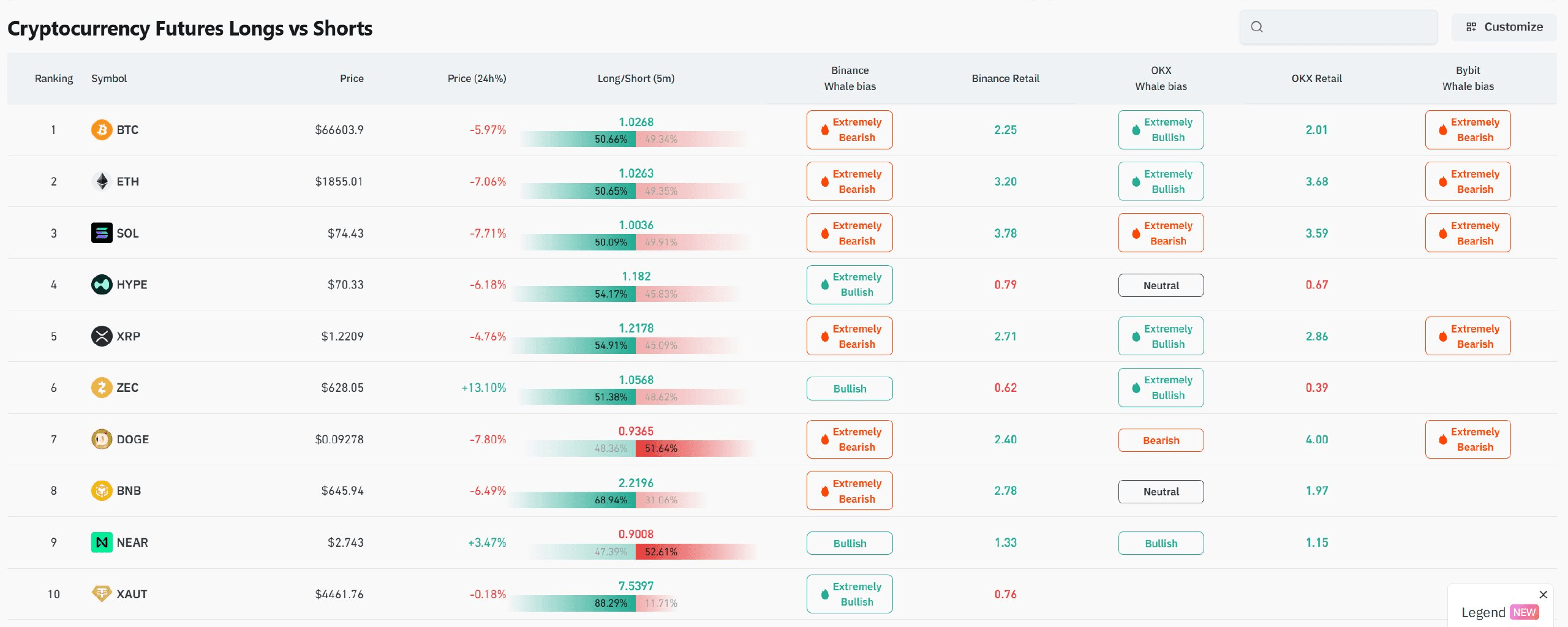Screen dimensions: 1568x627
Task: Click the Solana SOL logo icon
Action: point(102,233)
